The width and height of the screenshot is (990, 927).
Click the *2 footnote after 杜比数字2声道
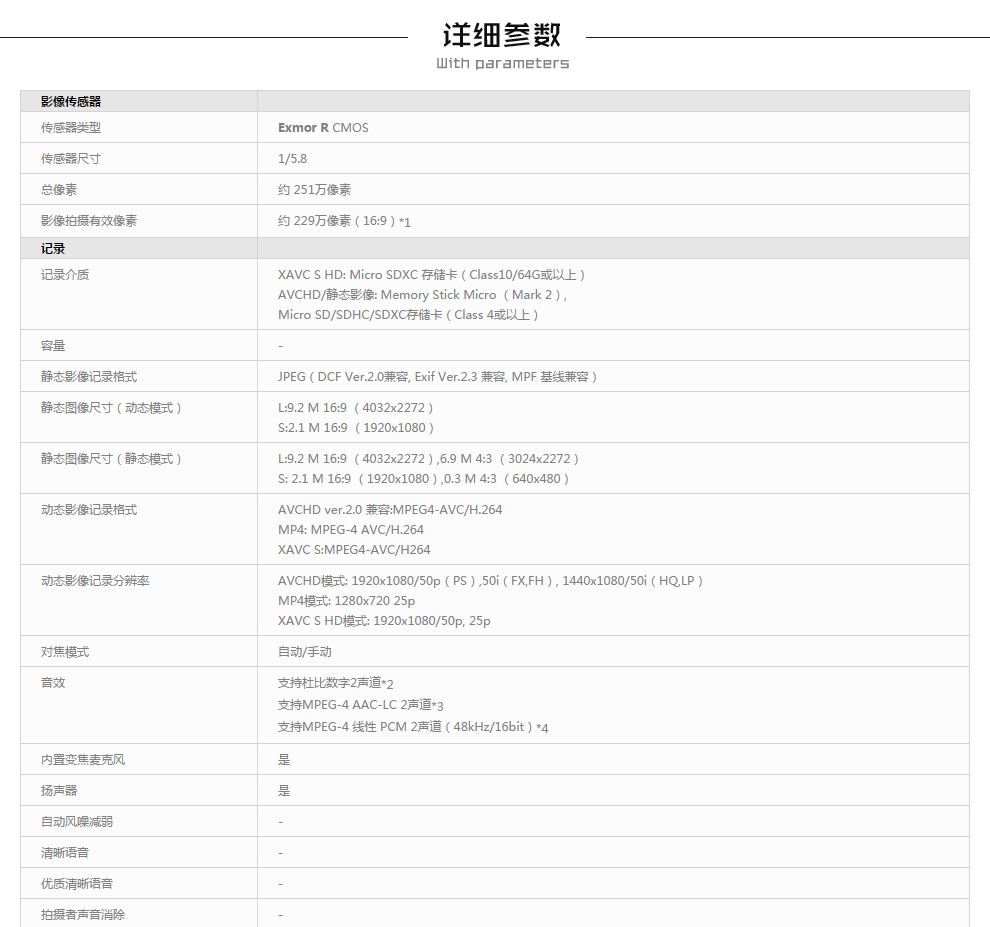coord(388,684)
